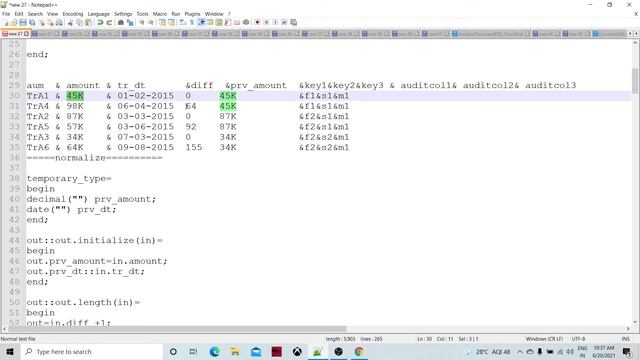The image size is (640, 360).
Task: Open the Window menu
Action: click(214, 14)
